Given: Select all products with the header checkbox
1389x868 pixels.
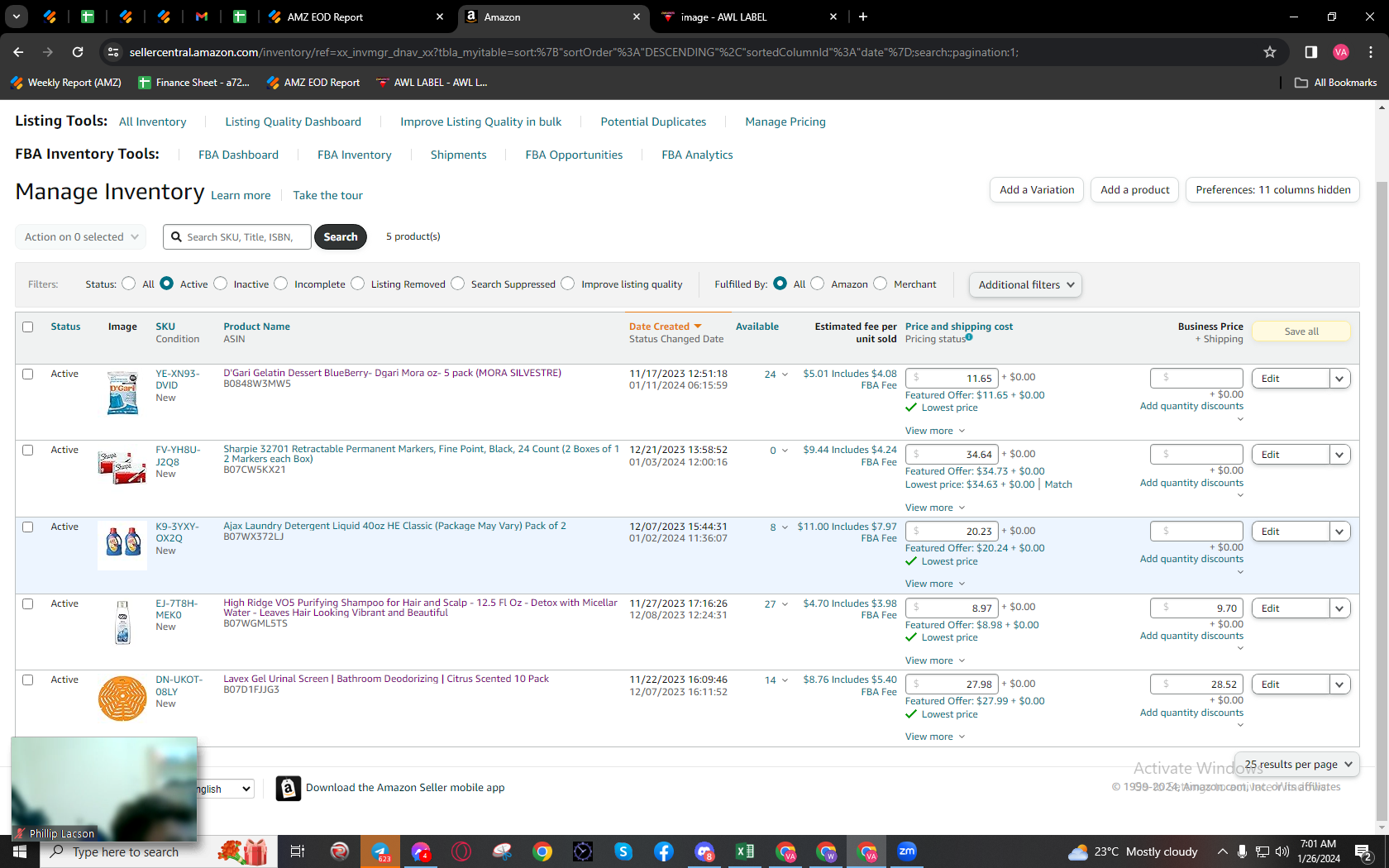Looking at the screenshot, I should 28,327.
